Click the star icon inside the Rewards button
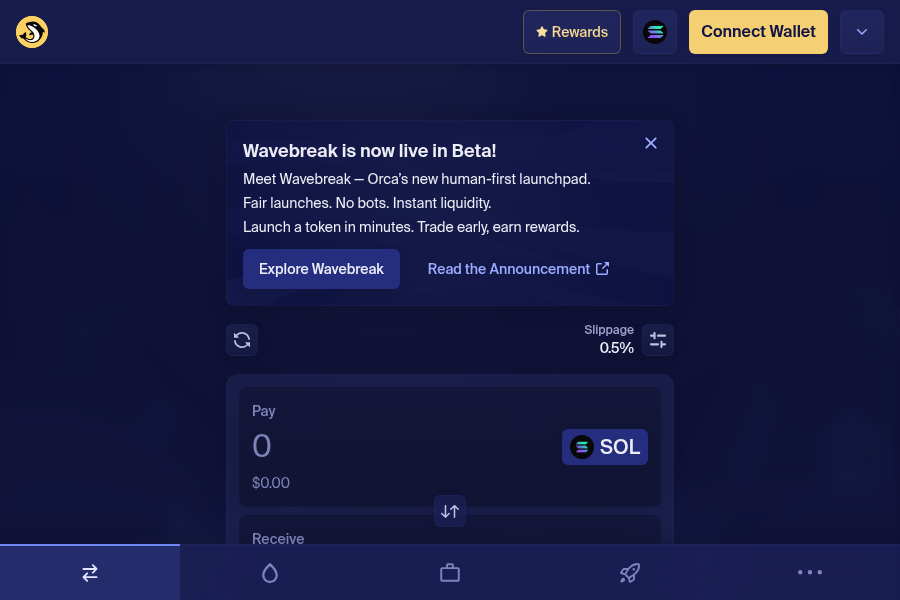 tap(541, 31)
